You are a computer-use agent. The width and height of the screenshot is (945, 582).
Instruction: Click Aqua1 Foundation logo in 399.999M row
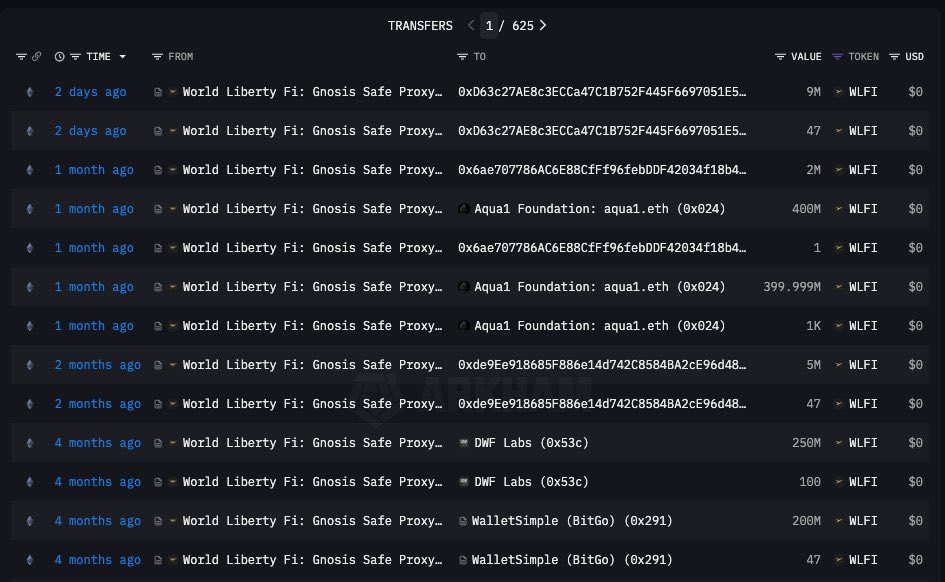click(463, 287)
